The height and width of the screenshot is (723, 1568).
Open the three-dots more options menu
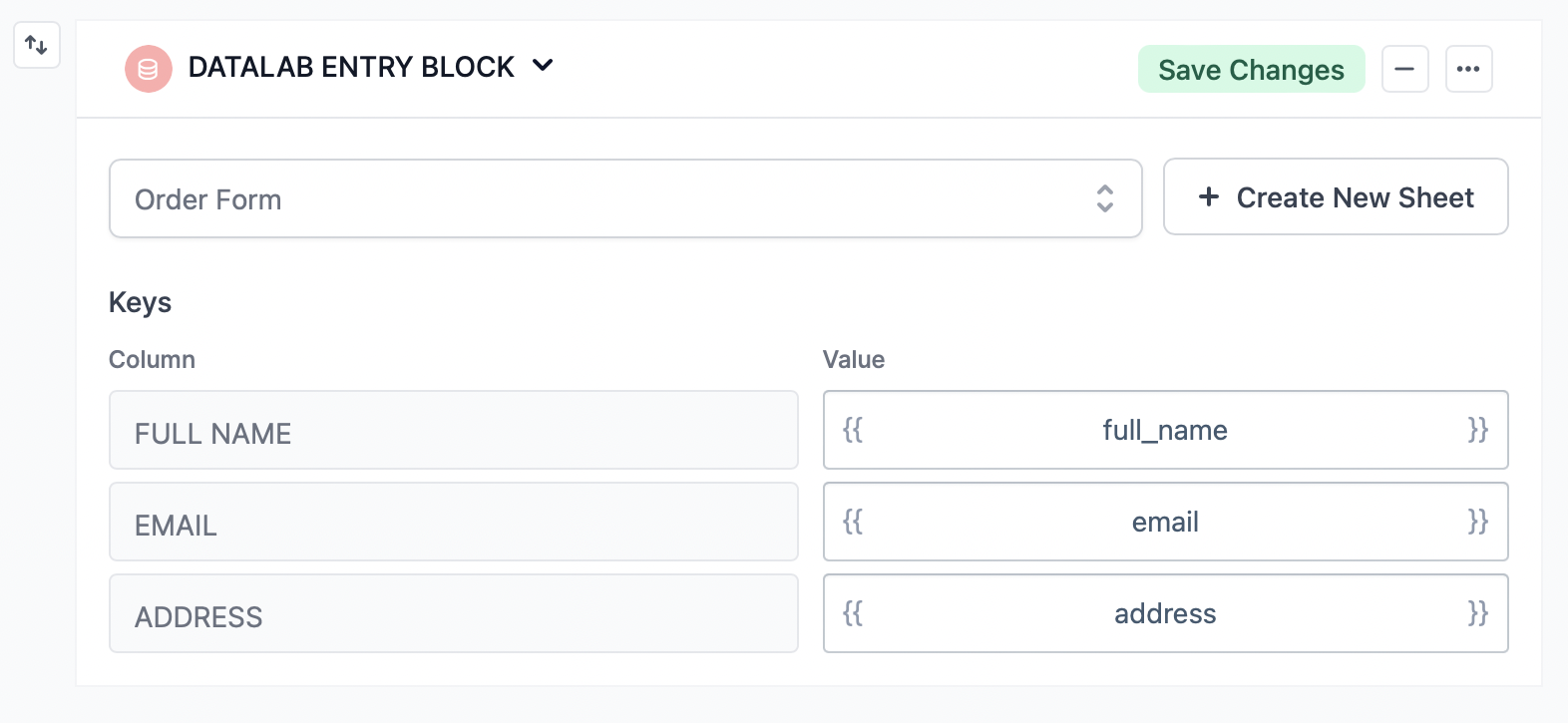click(x=1468, y=69)
